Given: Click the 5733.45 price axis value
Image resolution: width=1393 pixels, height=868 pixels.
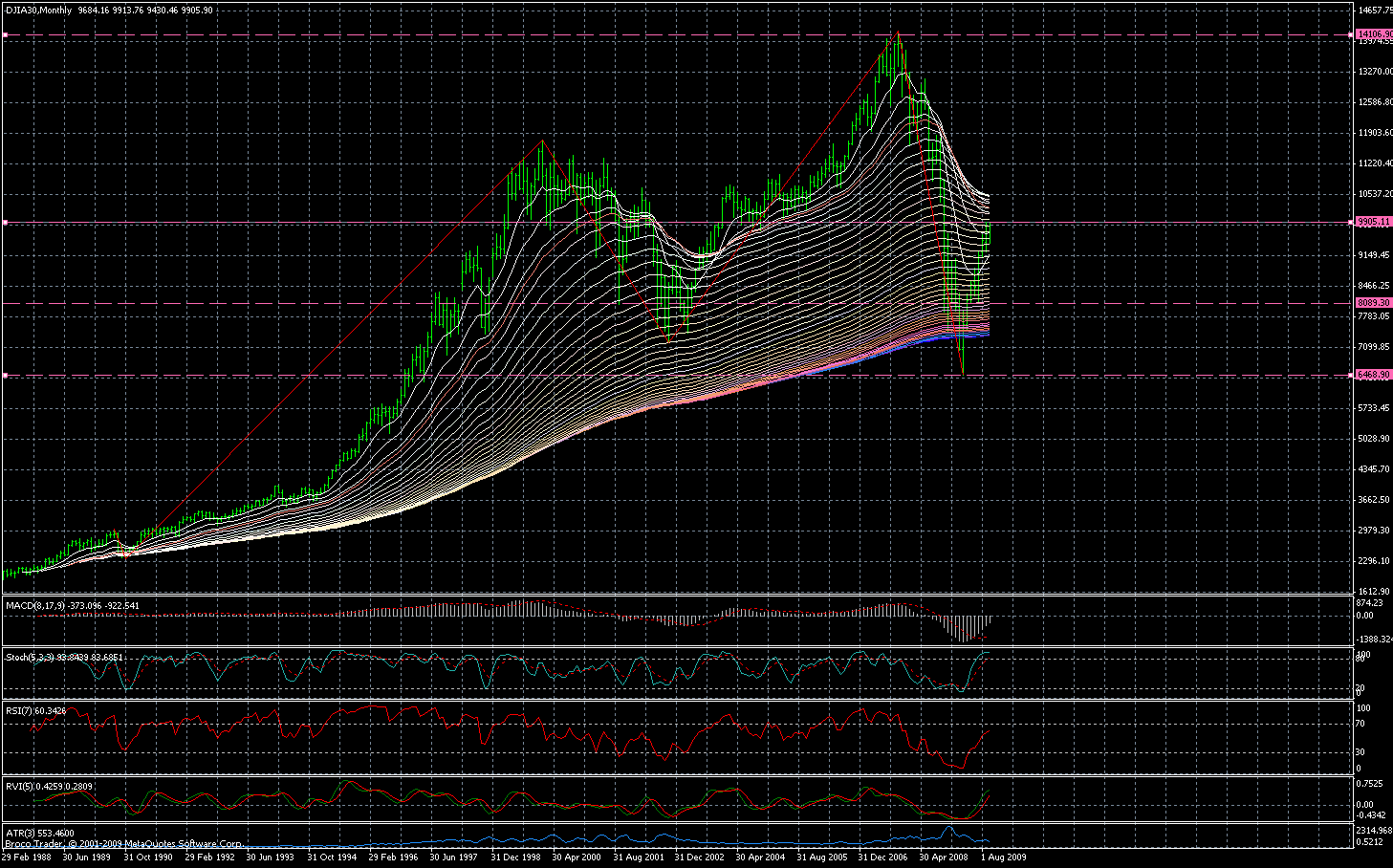Looking at the screenshot, I should pos(1374,408).
